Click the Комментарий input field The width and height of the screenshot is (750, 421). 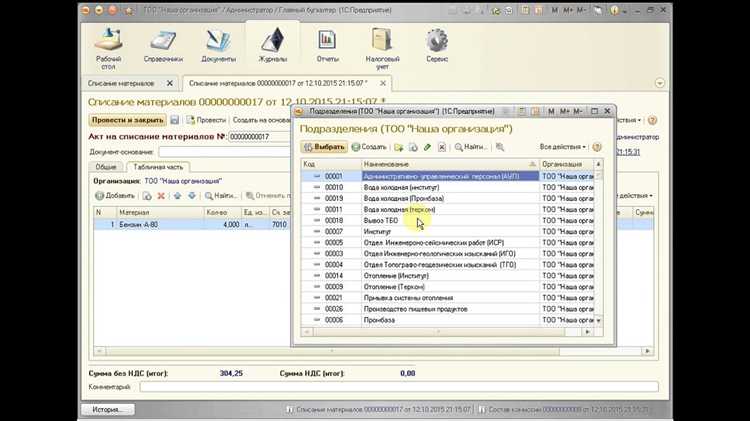coord(398,387)
